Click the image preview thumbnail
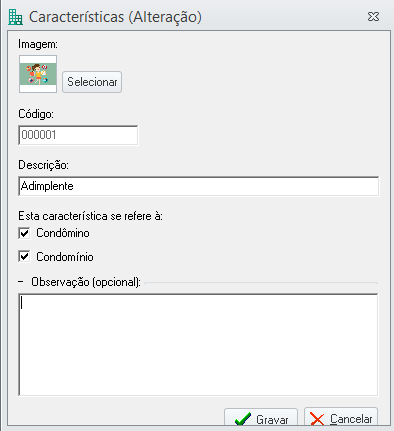This screenshot has height=431, width=394. (x=38, y=74)
